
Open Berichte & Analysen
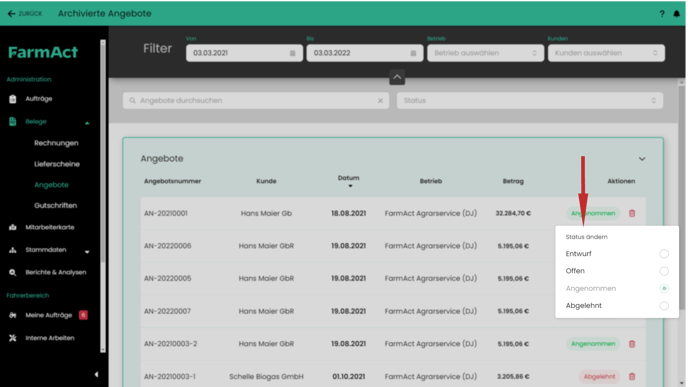pyautogui.click(x=56, y=272)
